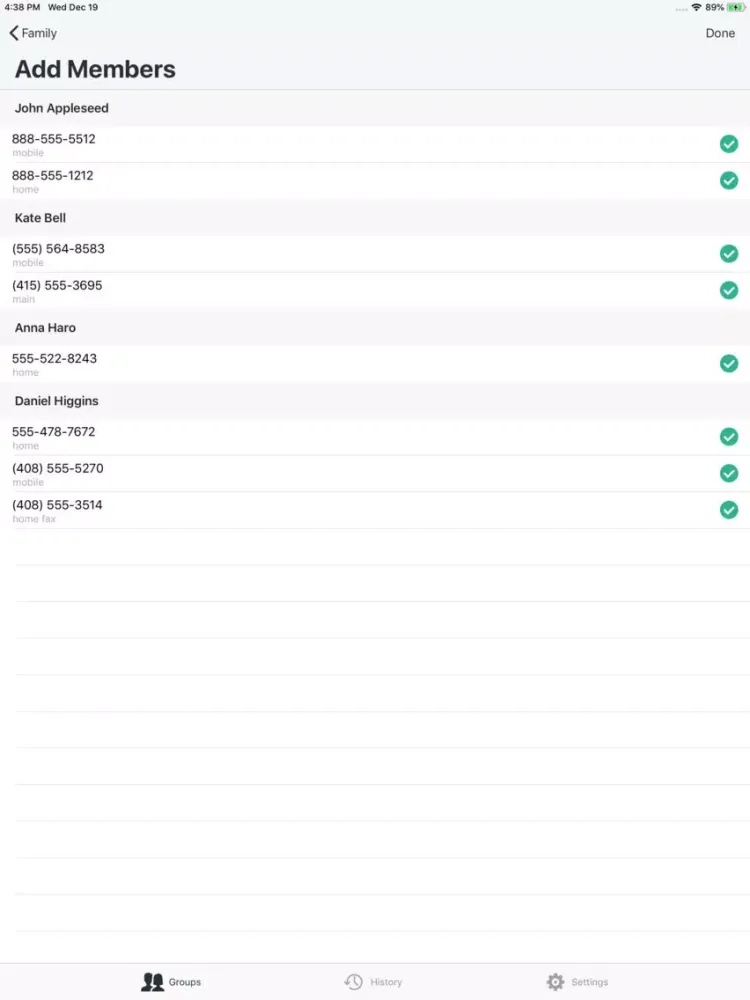The height and width of the screenshot is (1000, 750).
Task: Uncheck 888-555-1212 home number
Action: 729,181
